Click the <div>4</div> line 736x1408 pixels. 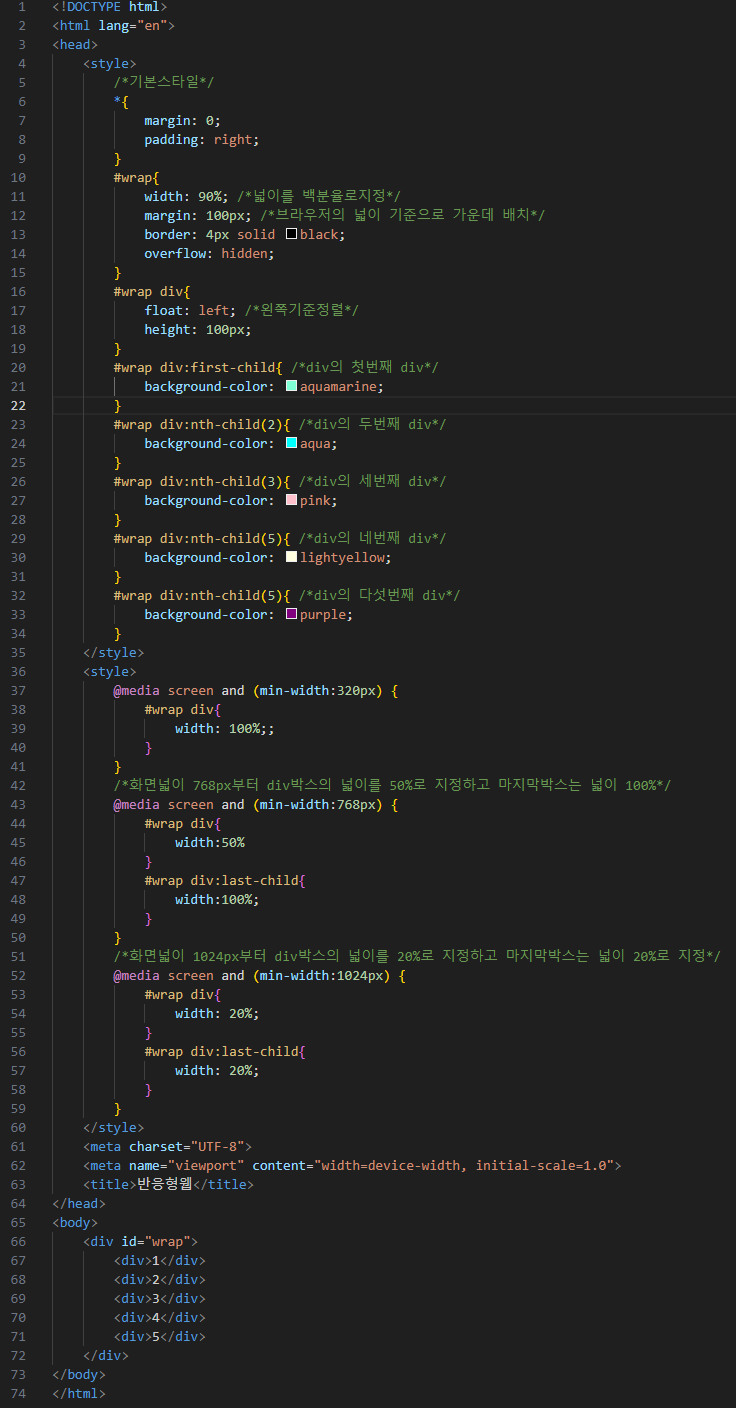tap(160, 1317)
